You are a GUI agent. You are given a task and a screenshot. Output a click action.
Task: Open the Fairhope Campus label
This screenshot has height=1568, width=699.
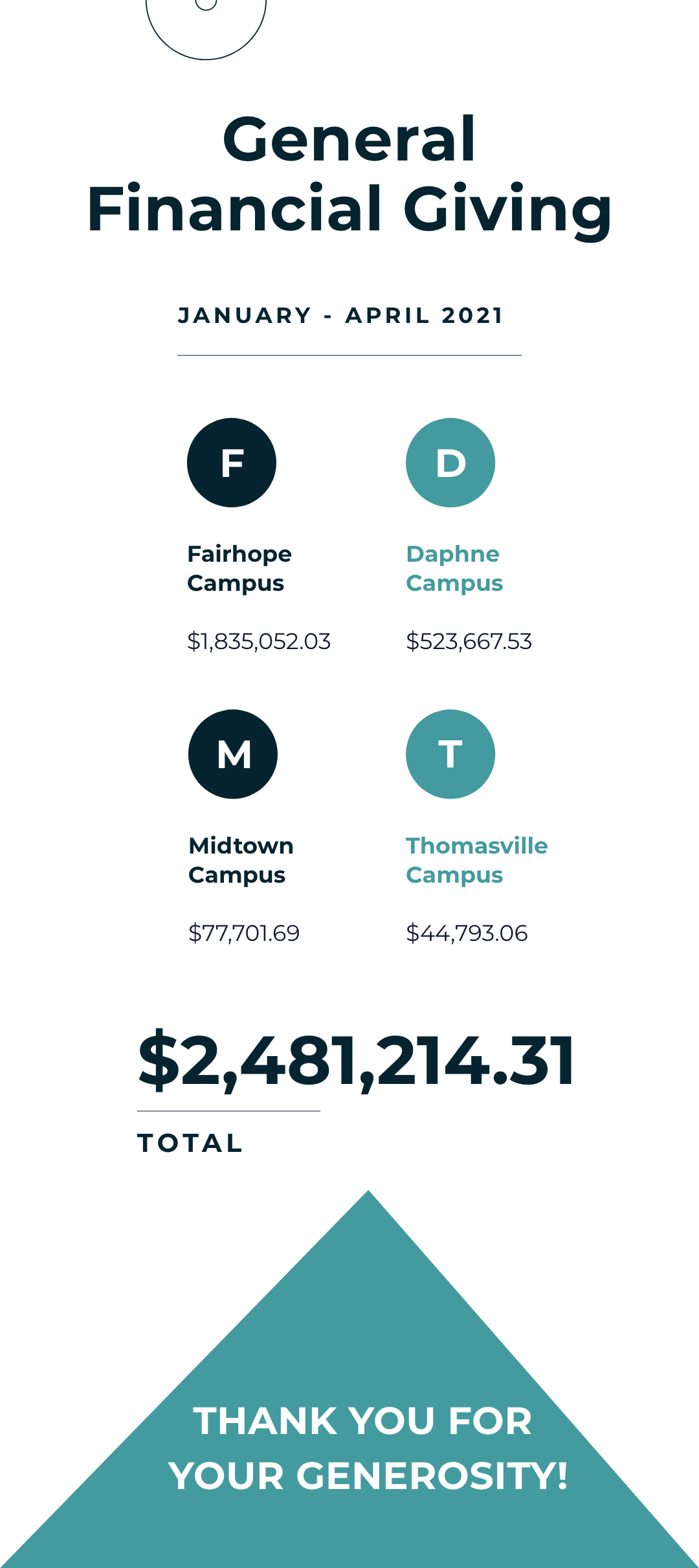click(239, 568)
